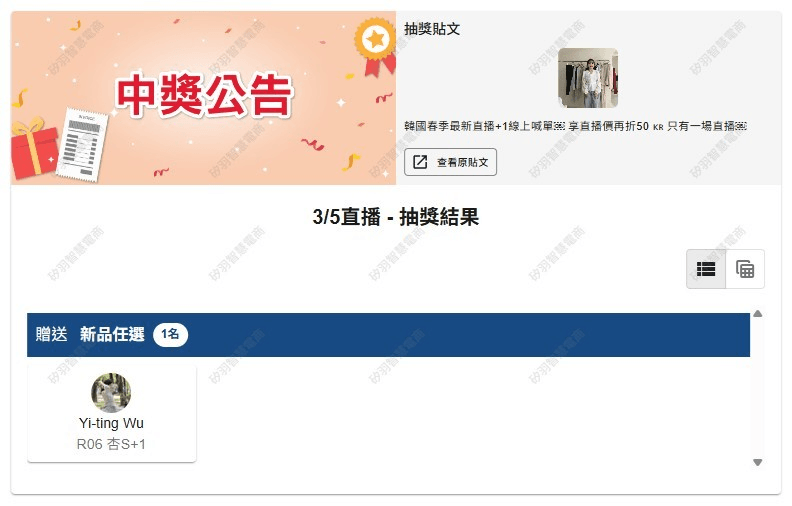Click the winning comment R06 杏S+1

[111, 444]
